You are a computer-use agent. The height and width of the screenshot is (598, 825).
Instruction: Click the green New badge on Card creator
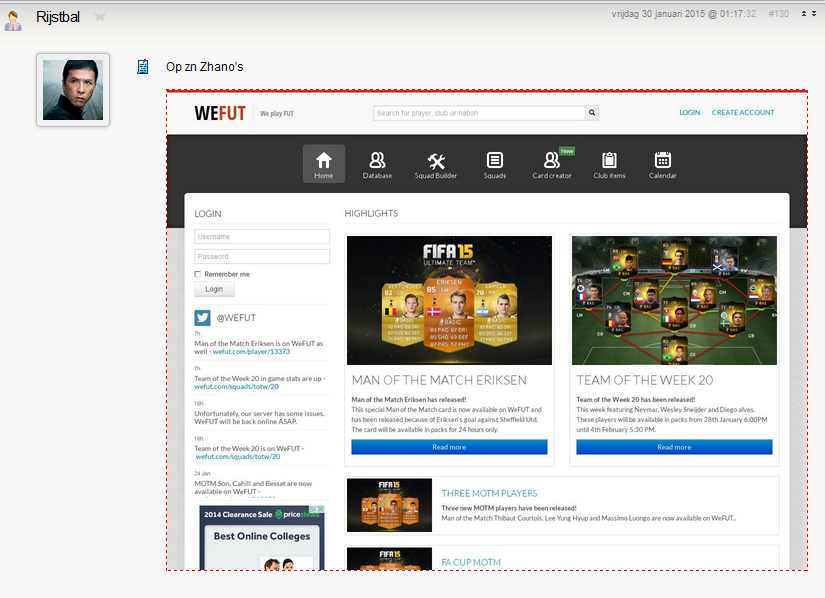pyautogui.click(x=567, y=151)
